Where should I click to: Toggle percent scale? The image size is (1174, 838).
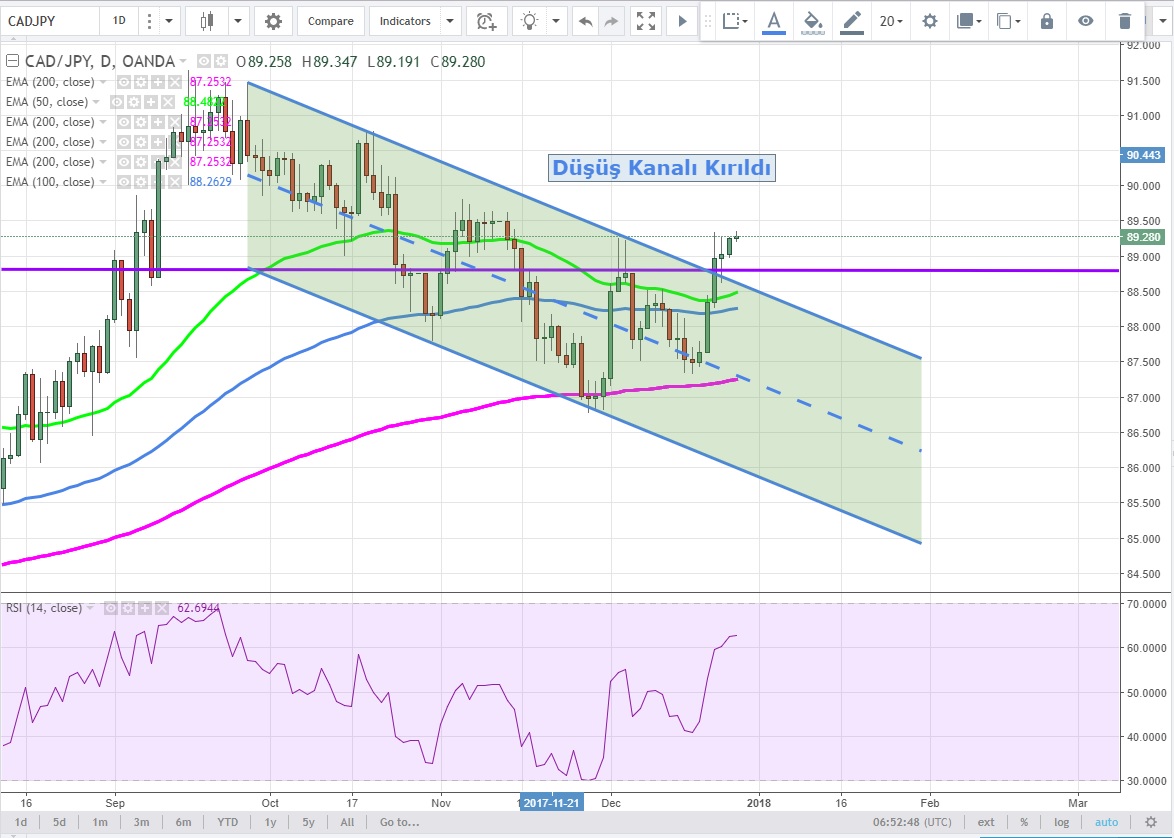tap(1024, 822)
